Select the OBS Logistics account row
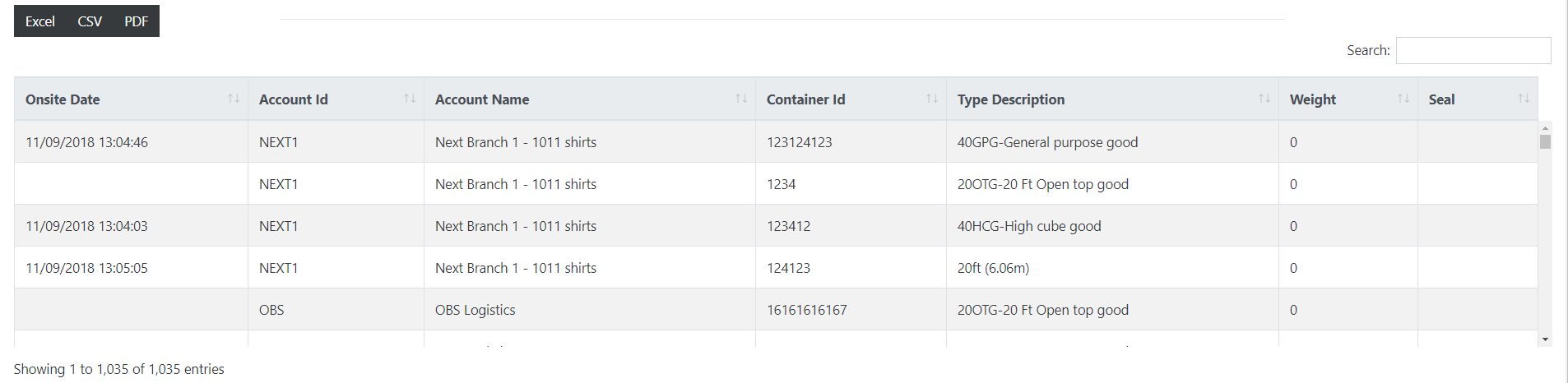1568x383 pixels. coord(776,310)
